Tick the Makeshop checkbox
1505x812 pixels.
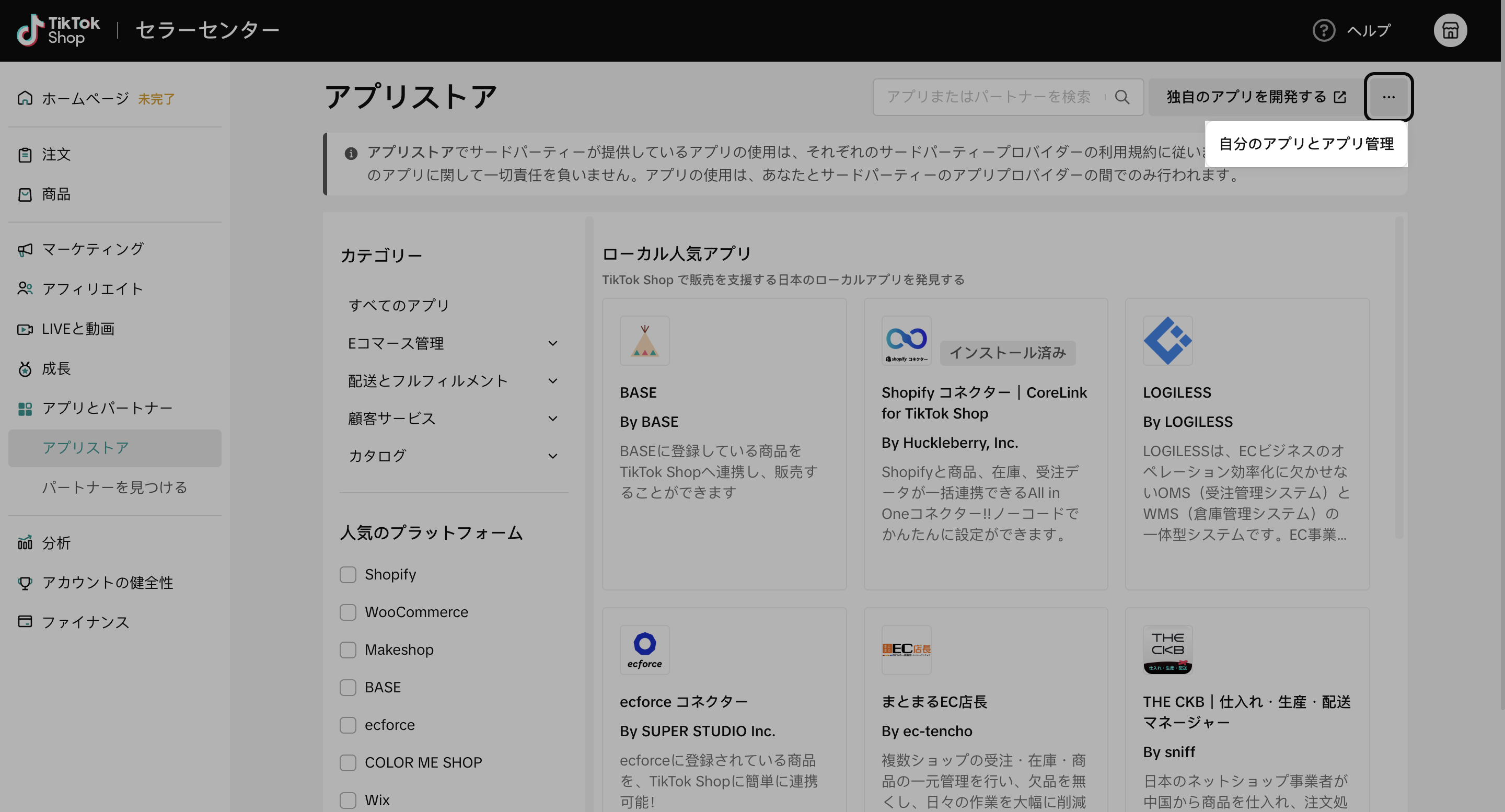[x=348, y=649]
